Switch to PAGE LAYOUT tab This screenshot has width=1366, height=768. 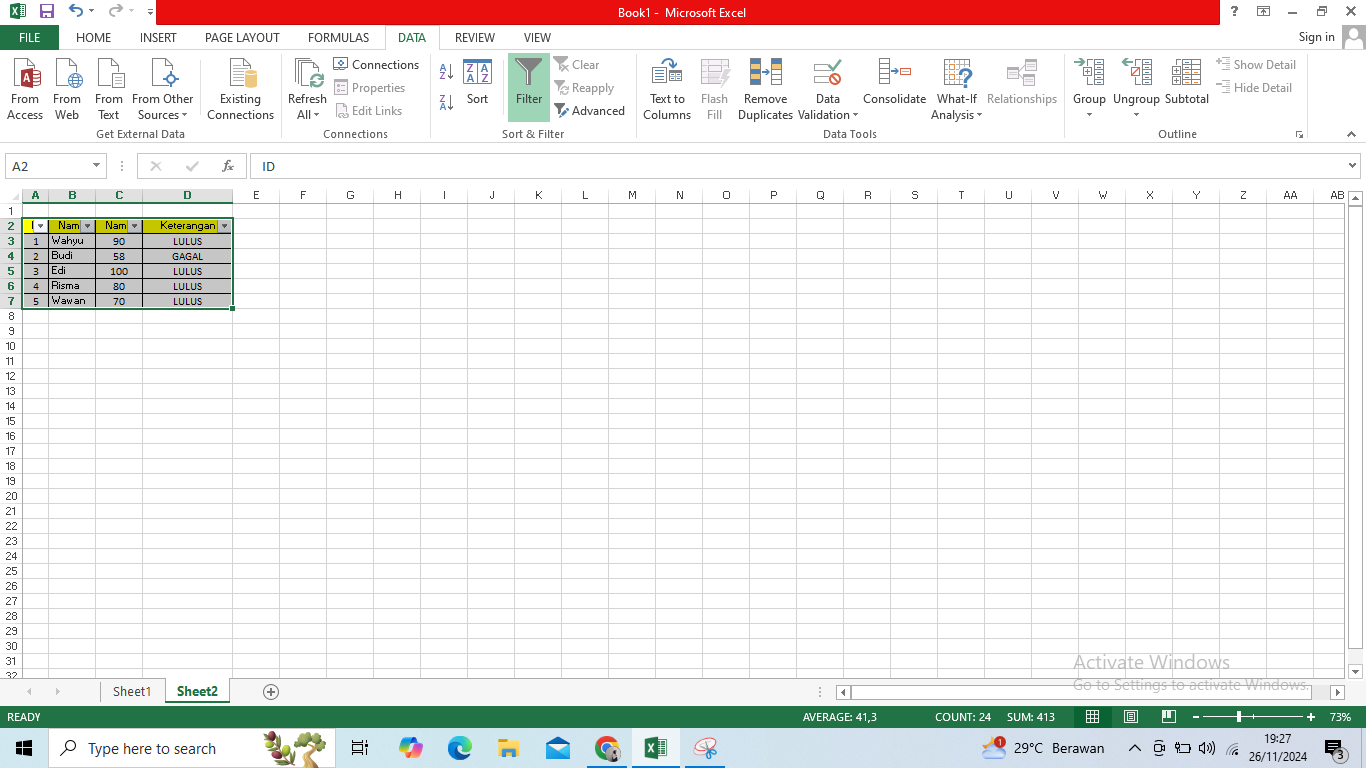pos(242,37)
